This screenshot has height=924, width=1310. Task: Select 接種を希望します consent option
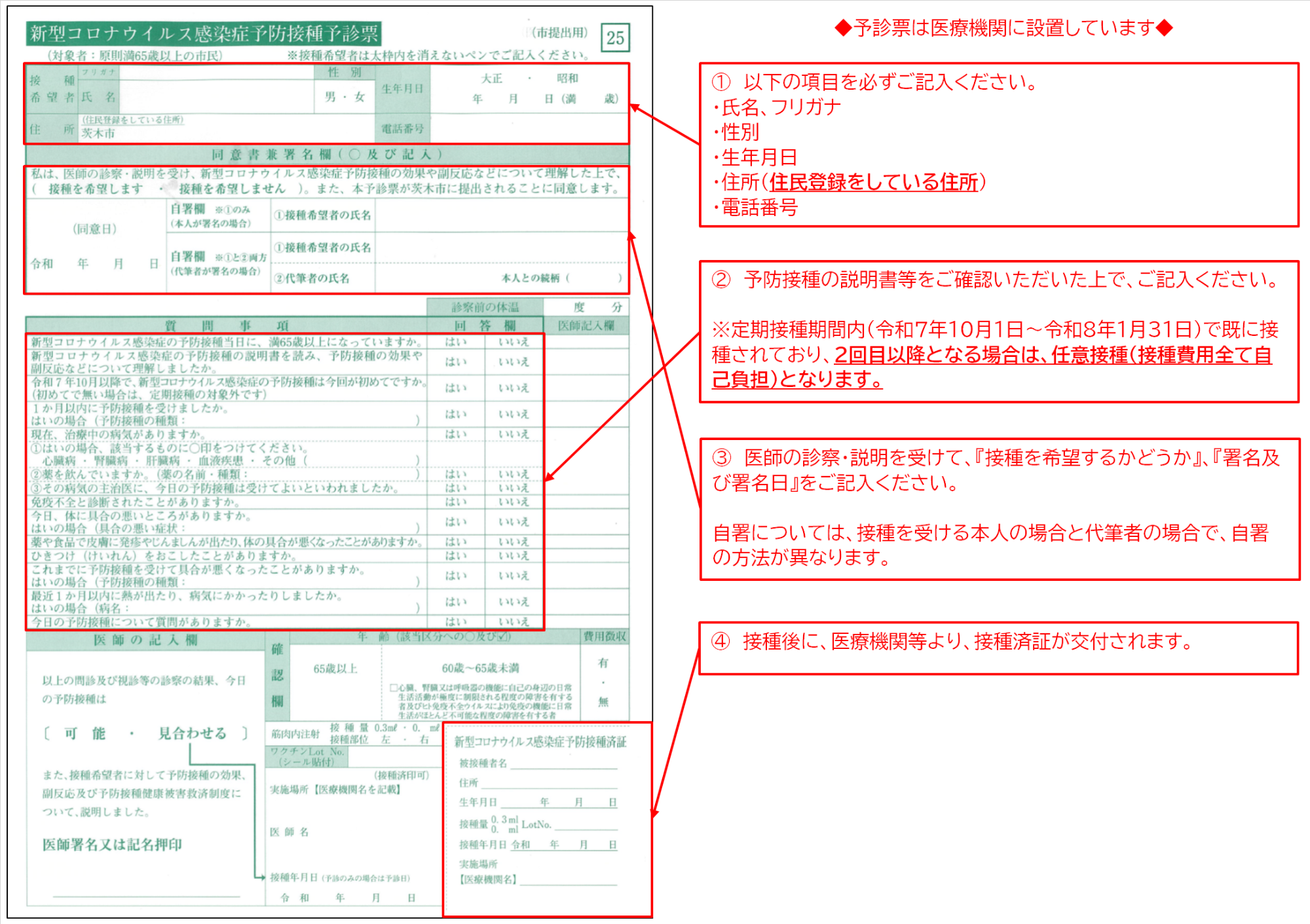96,189
